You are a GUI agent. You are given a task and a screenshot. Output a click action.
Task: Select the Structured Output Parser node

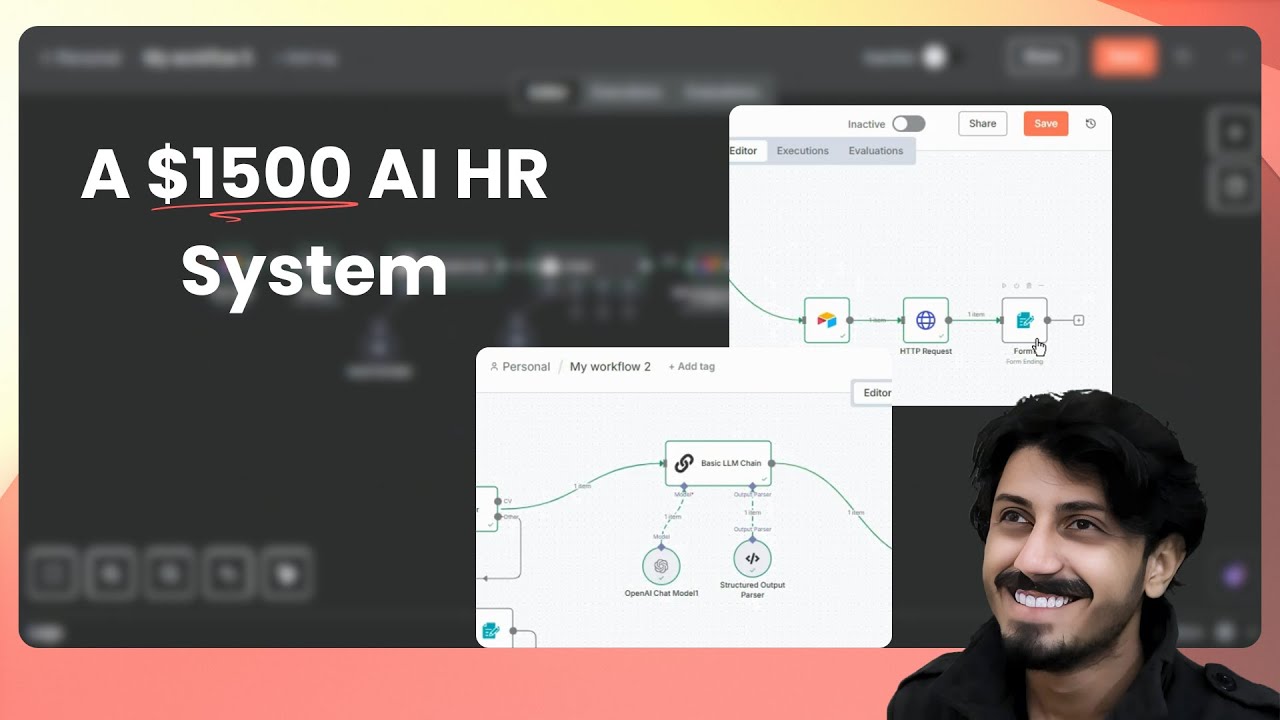(x=752, y=559)
